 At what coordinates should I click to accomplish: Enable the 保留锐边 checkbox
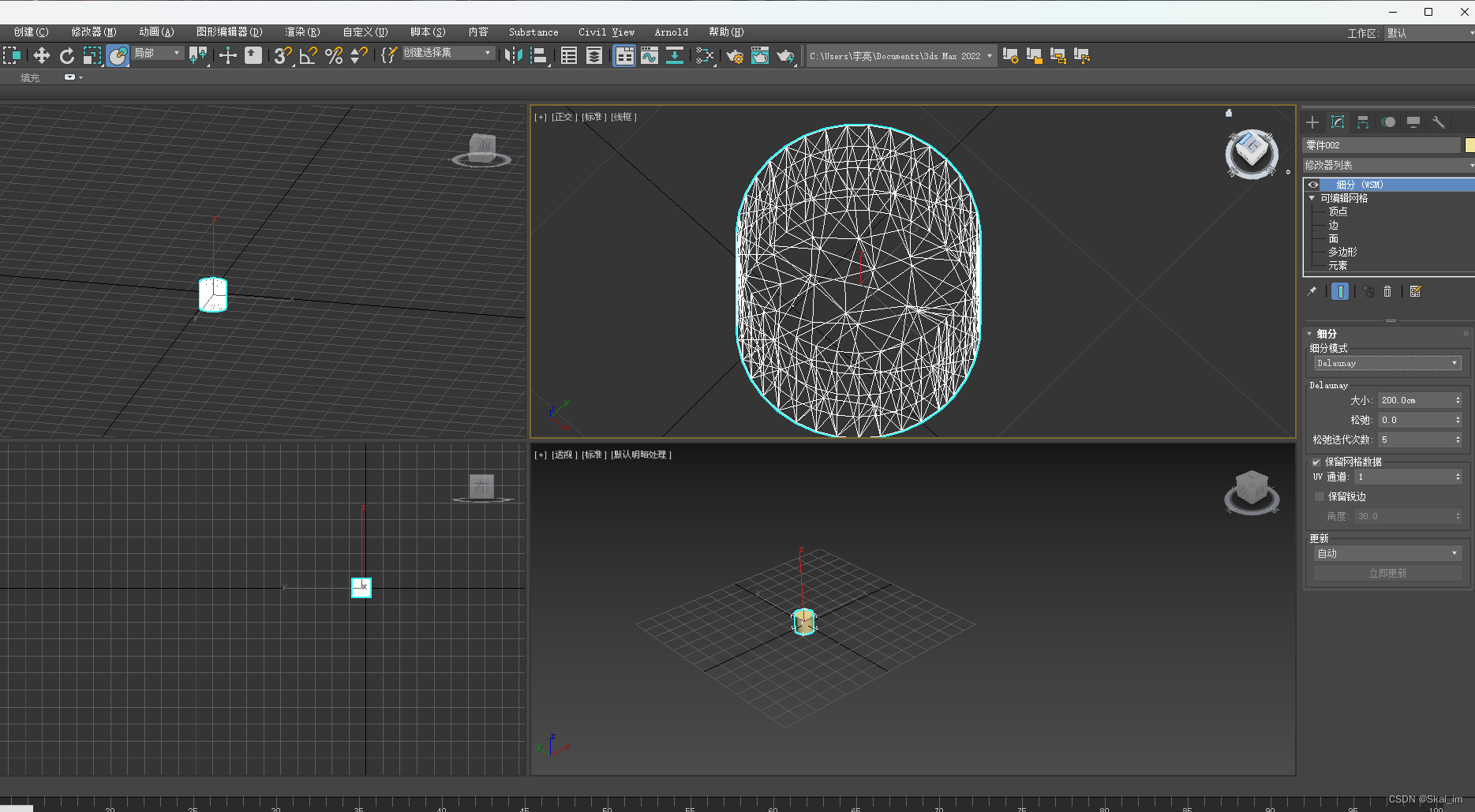1320,496
